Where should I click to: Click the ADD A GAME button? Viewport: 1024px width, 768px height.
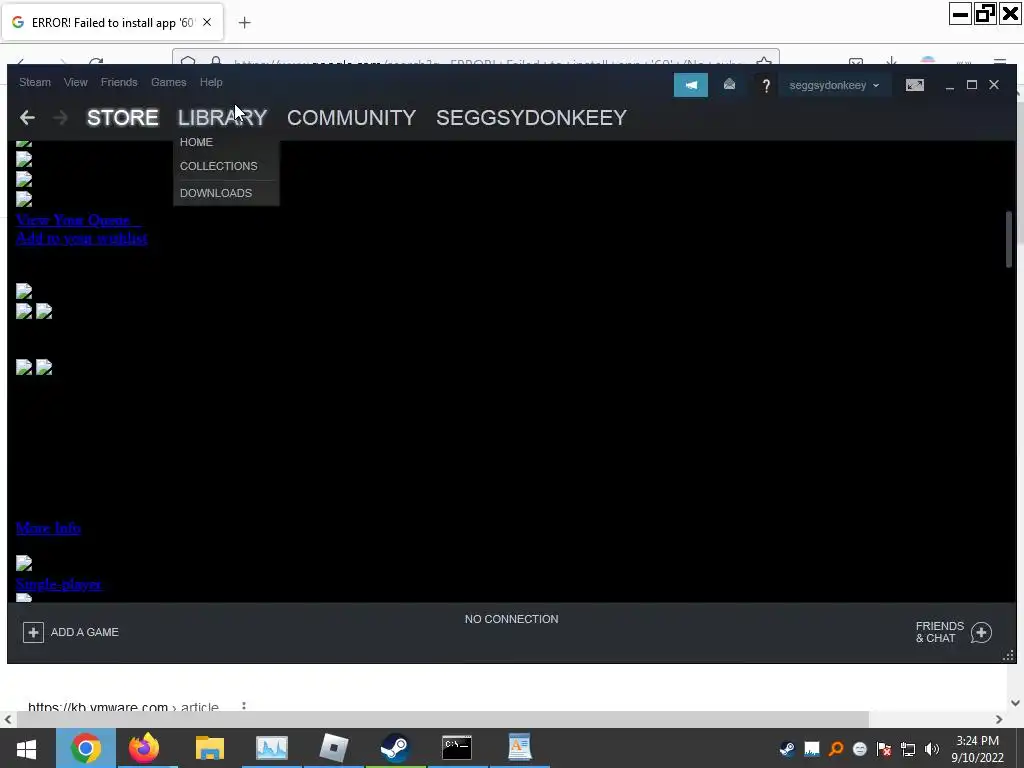[x=71, y=632]
